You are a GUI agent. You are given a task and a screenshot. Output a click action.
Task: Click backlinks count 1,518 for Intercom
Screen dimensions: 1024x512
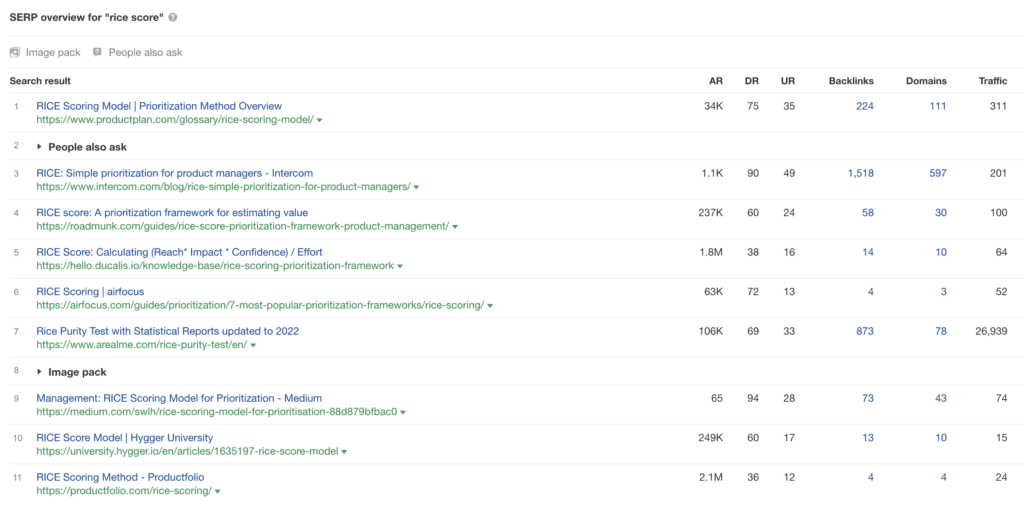pyautogui.click(x=860, y=173)
